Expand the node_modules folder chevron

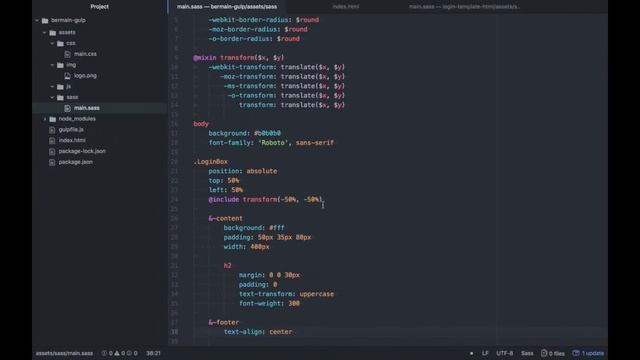(44, 119)
